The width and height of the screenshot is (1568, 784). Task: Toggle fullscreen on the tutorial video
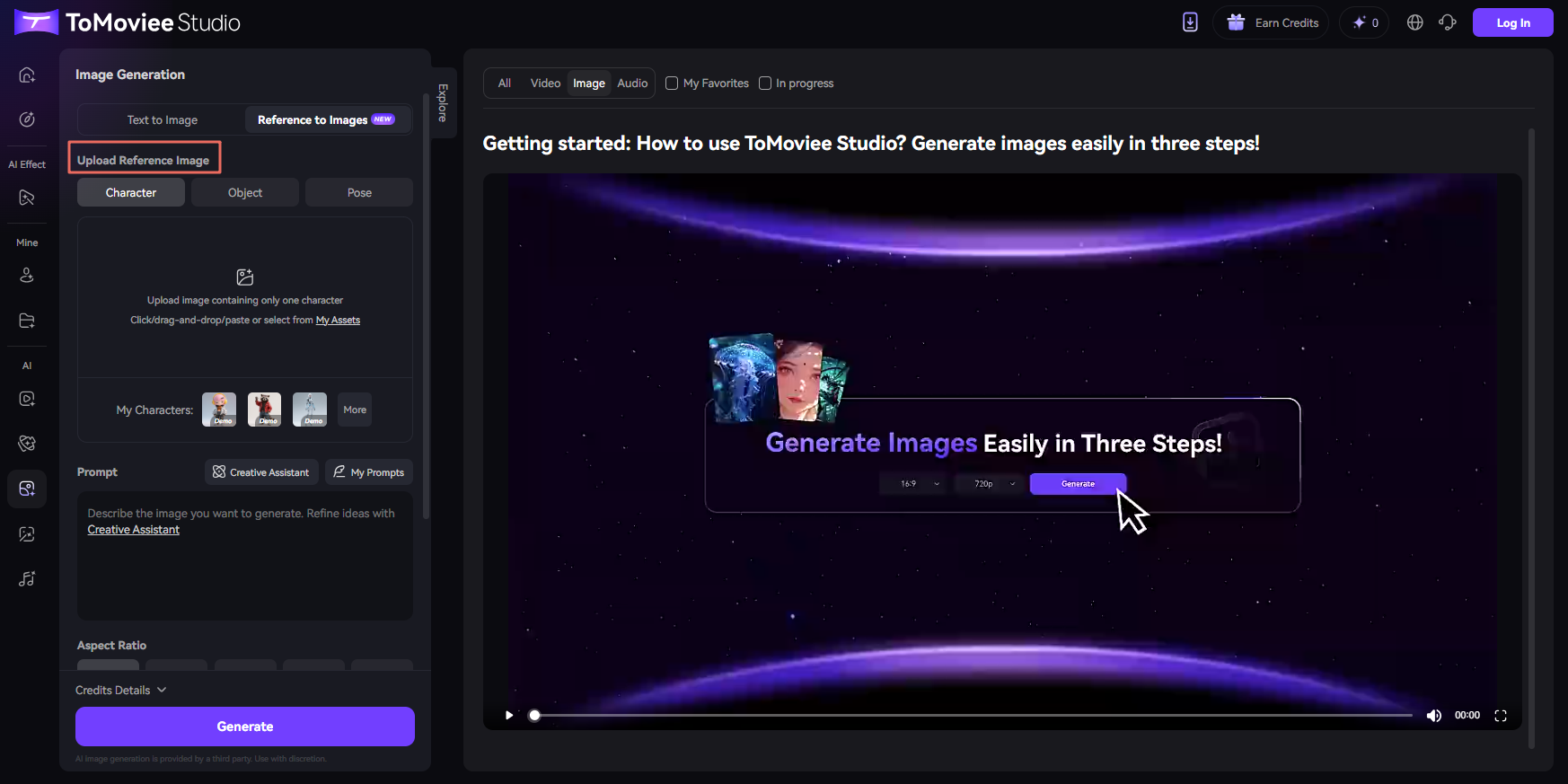1500,716
